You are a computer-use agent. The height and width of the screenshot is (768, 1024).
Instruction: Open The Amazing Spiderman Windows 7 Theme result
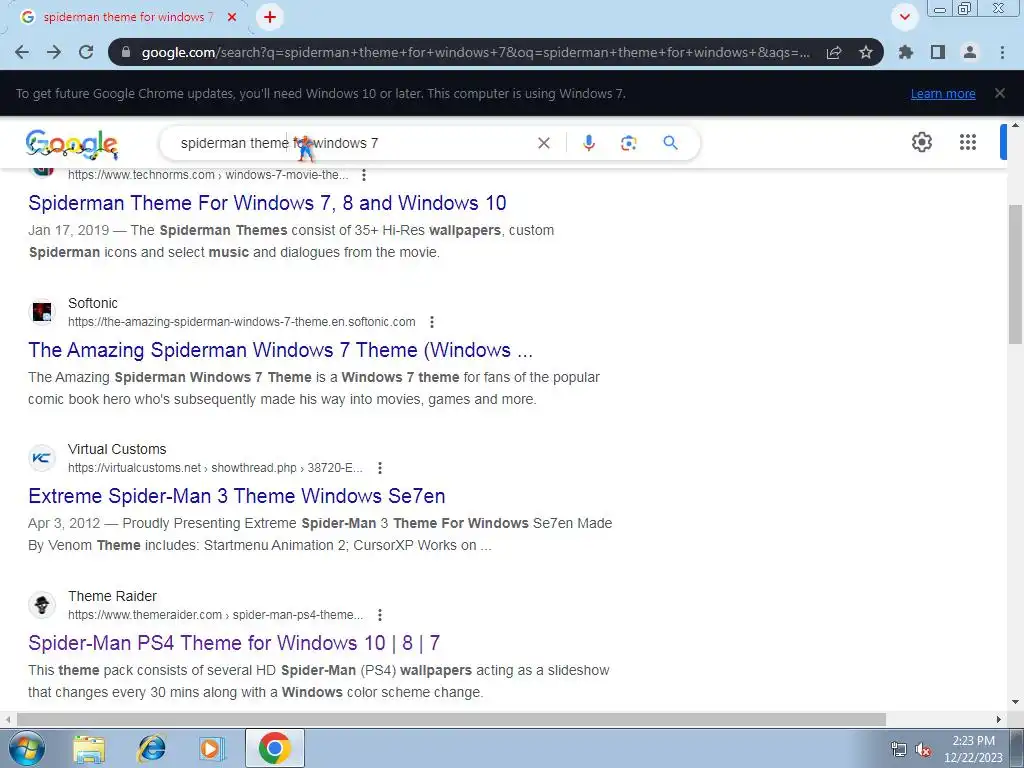[281, 350]
